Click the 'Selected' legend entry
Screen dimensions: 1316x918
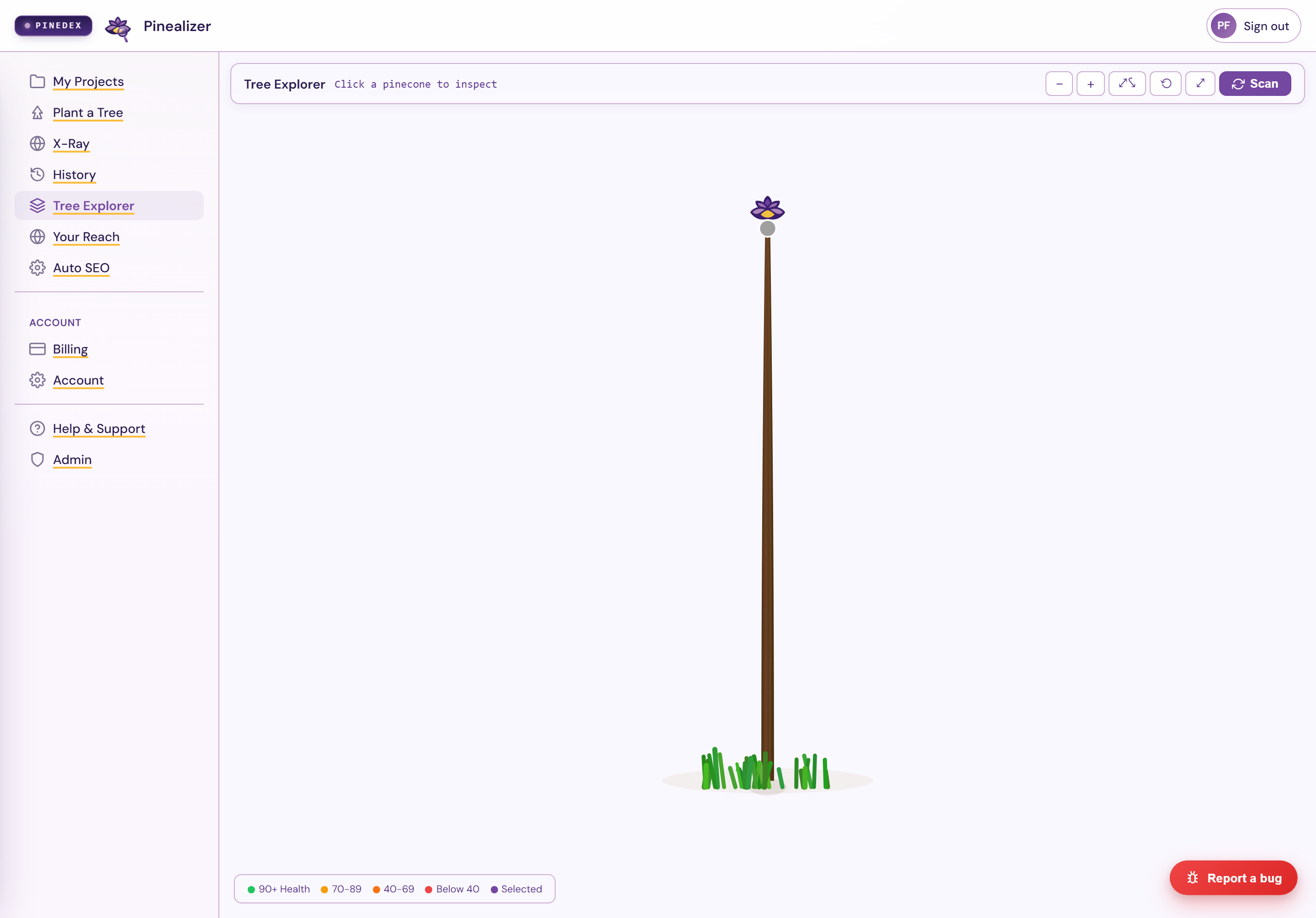(x=516, y=889)
